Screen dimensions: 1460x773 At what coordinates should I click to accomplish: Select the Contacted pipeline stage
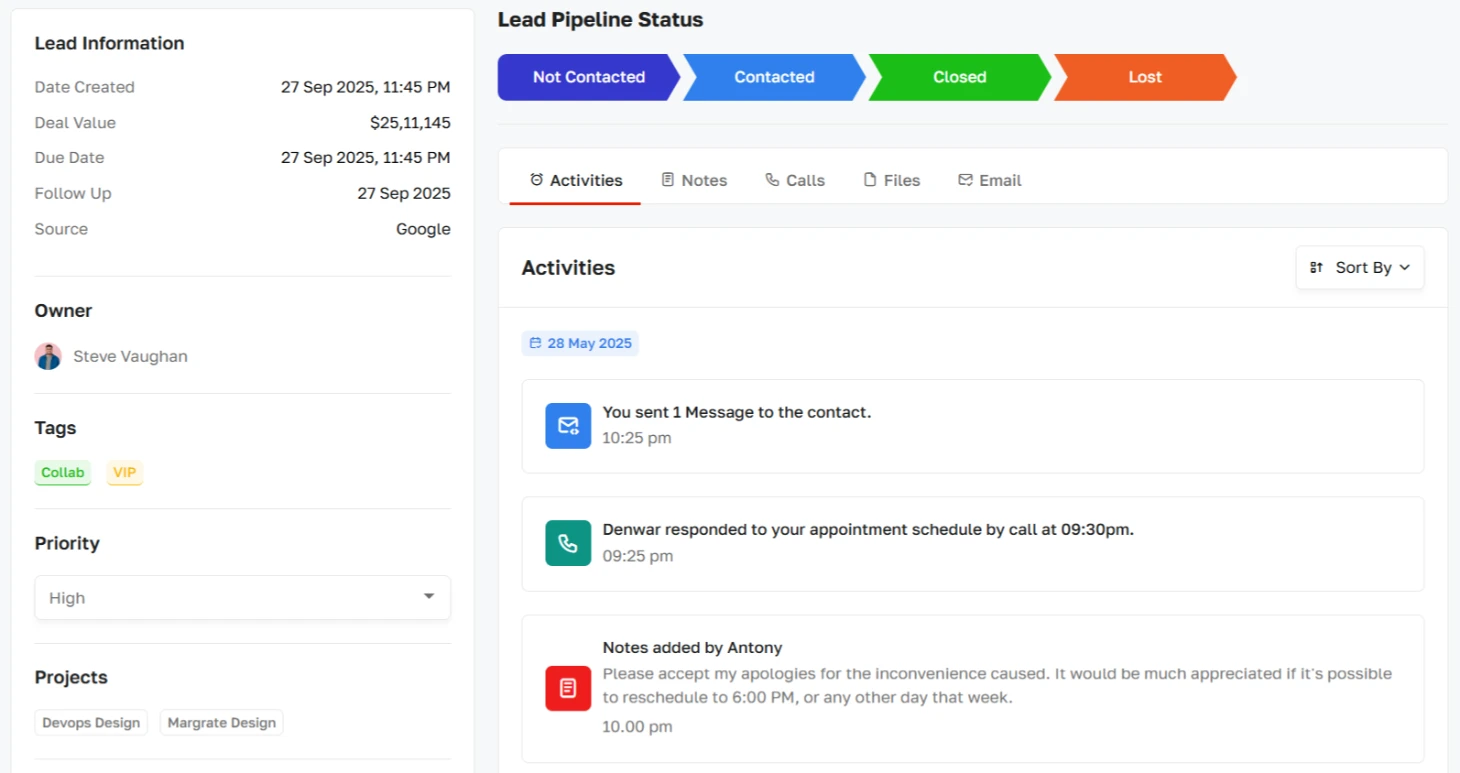[773, 77]
